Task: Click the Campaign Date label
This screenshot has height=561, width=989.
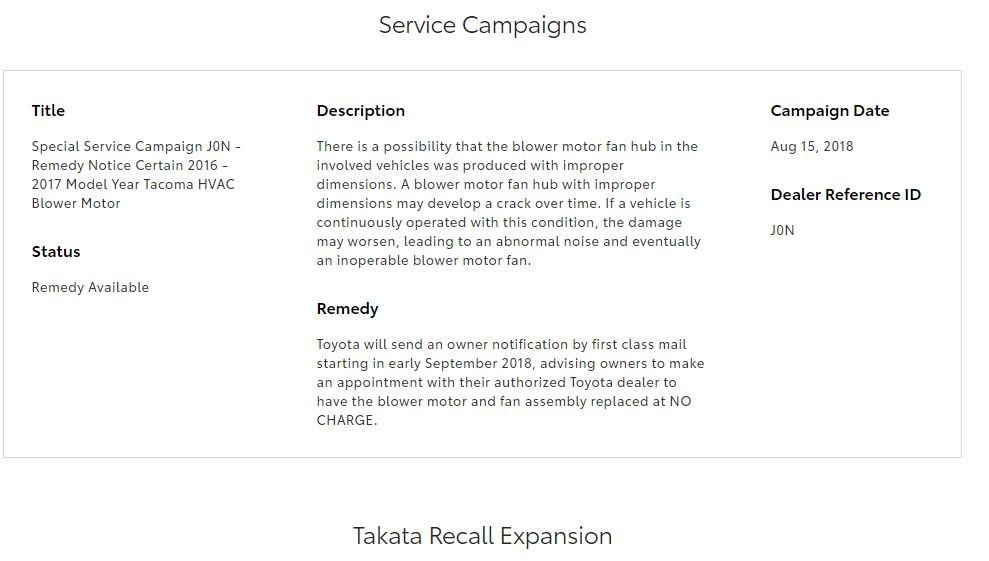Action: pos(829,110)
